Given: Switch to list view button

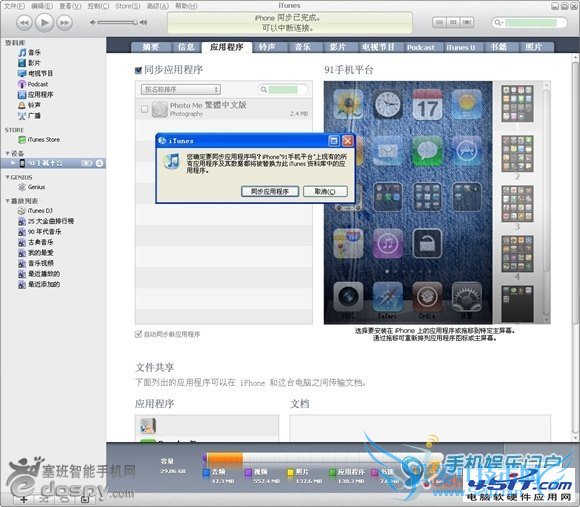Looking at the screenshot, I should (x=439, y=23).
